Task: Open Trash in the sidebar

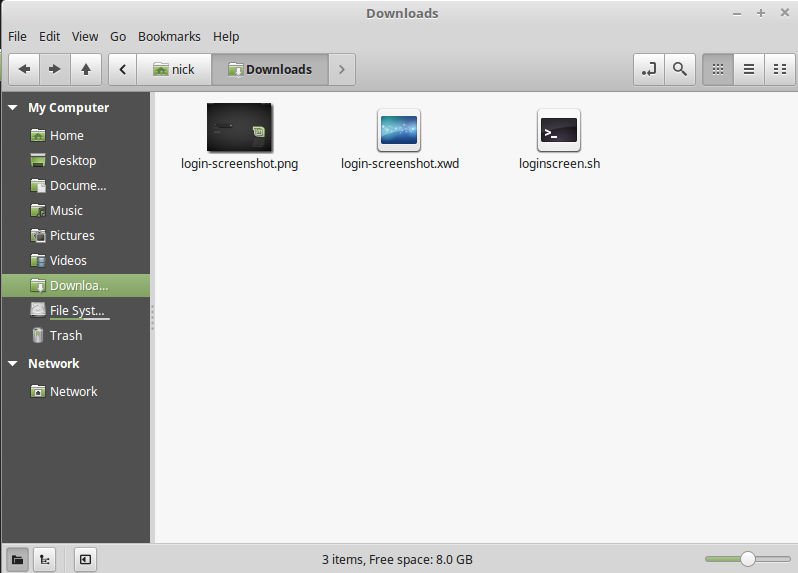Action: tap(66, 336)
